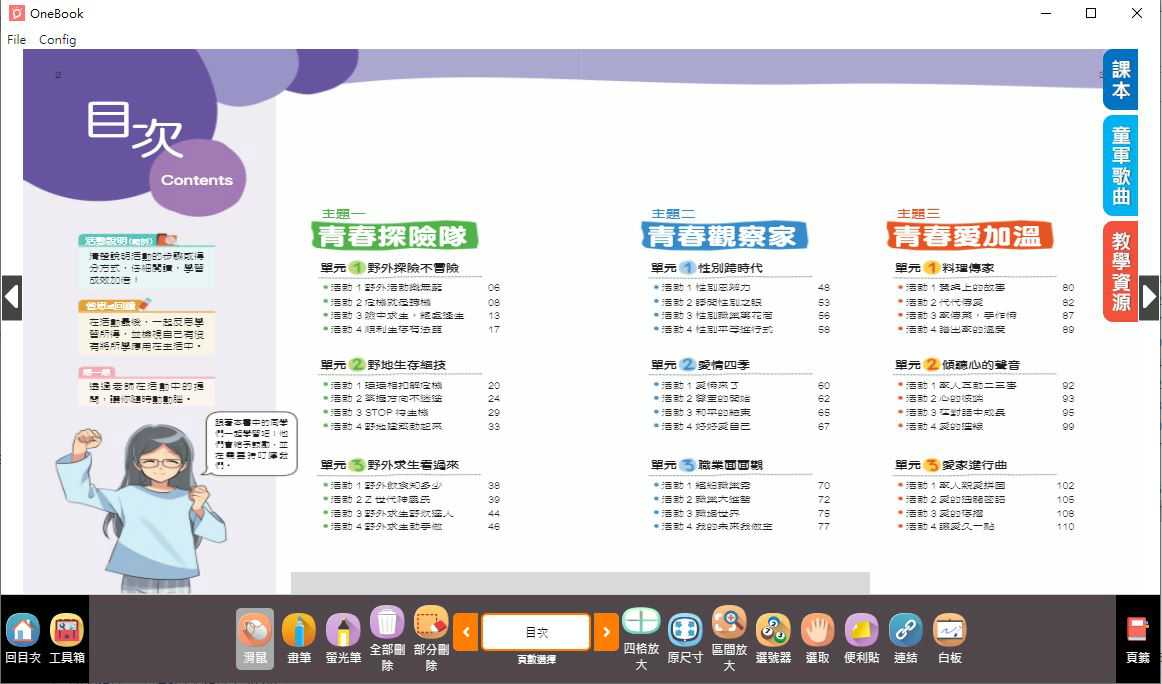The image size is (1162, 684).
Task: Click page number 110 in contents
Action: tap(1065, 526)
